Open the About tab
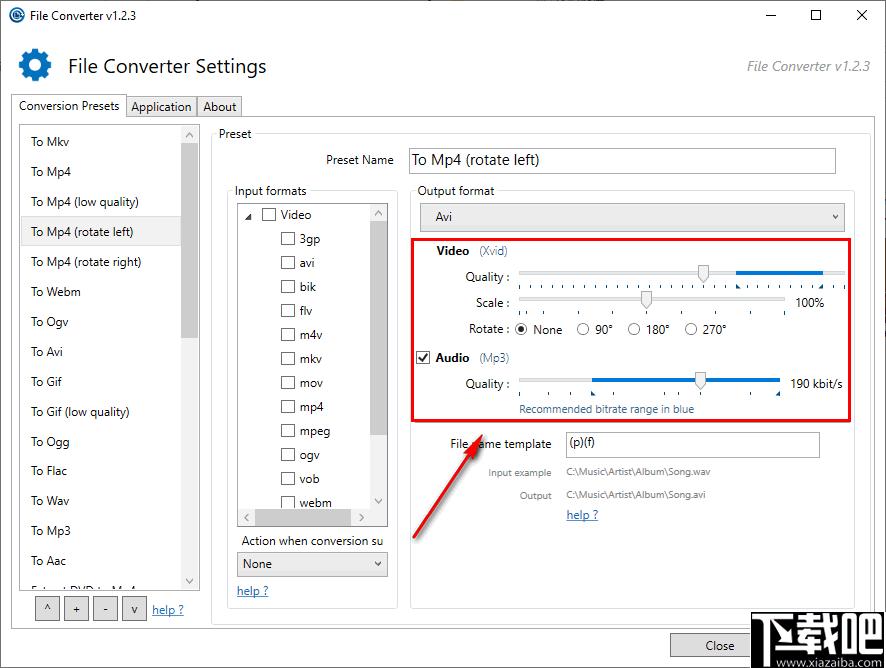 pos(220,107)
